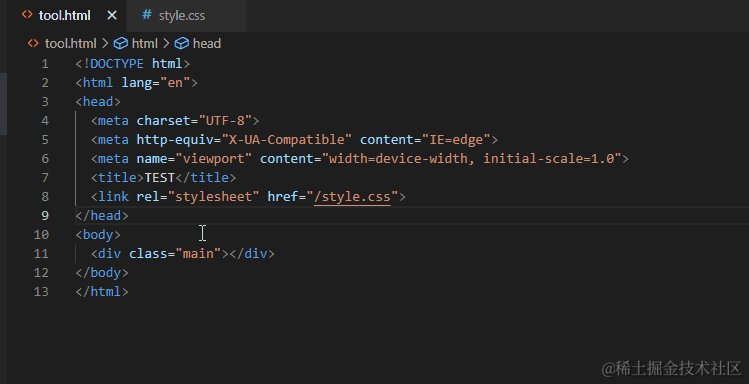This screenshot has width=749, height=384.
Task: Select line number 3 in gutter
Action: (45, 102)
